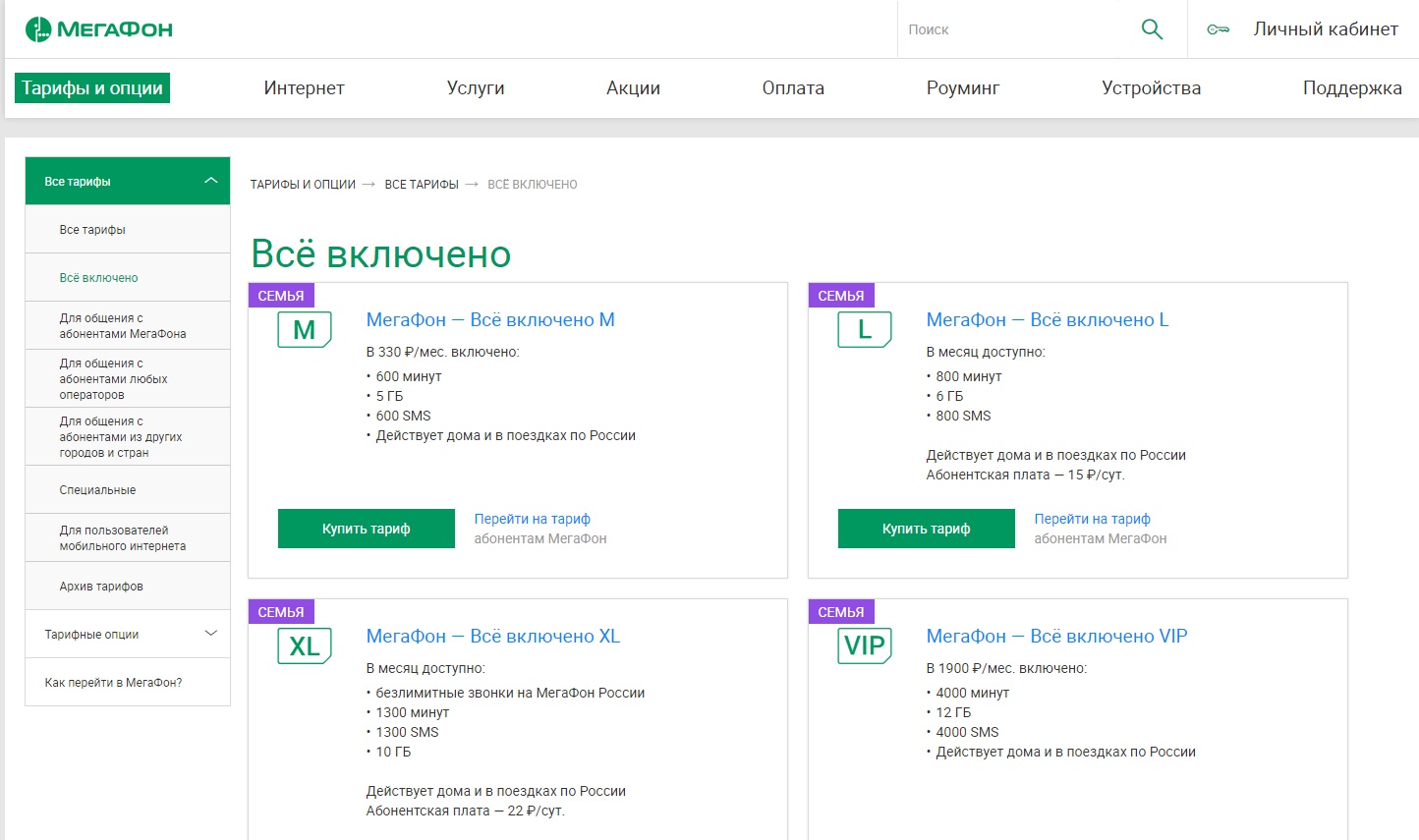Click ТАРИФЫ И ОПЦИИ breadcrumb
The height and width of the screenshot is (840, 1419).
point(303,184)
